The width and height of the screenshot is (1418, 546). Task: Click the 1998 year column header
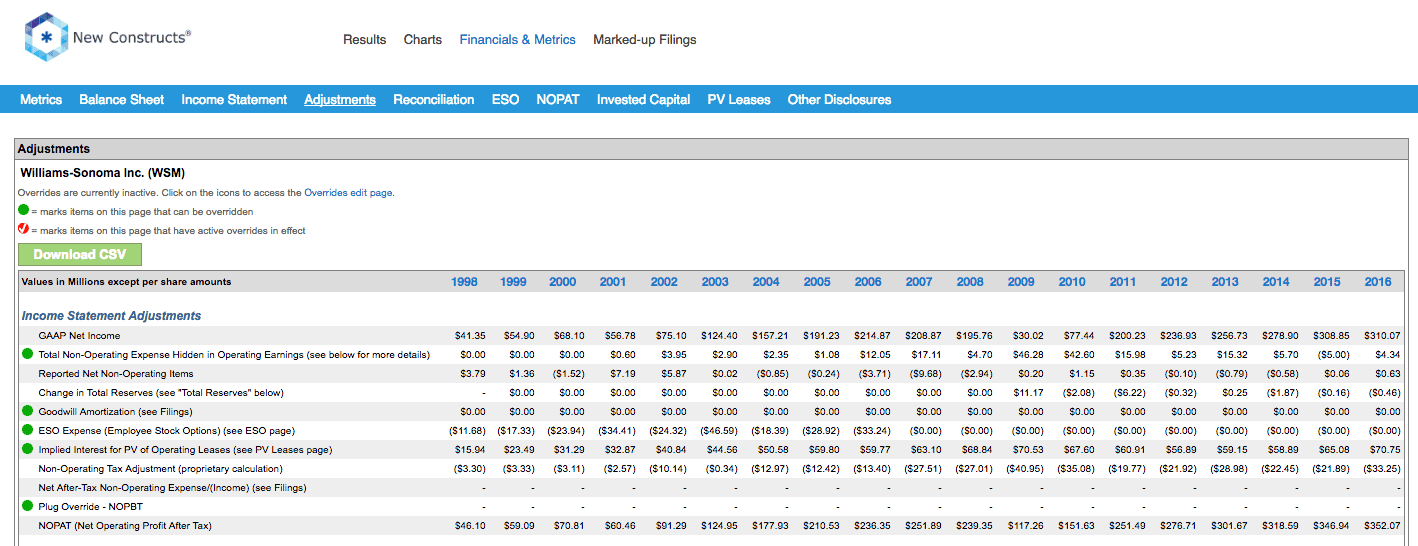464,282
